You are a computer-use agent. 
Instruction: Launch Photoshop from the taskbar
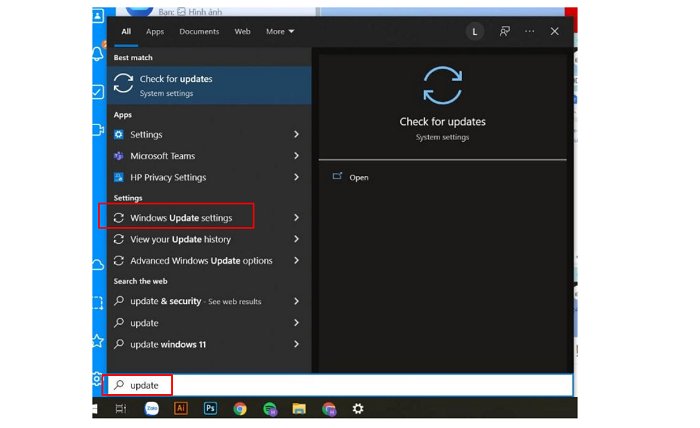210,408
